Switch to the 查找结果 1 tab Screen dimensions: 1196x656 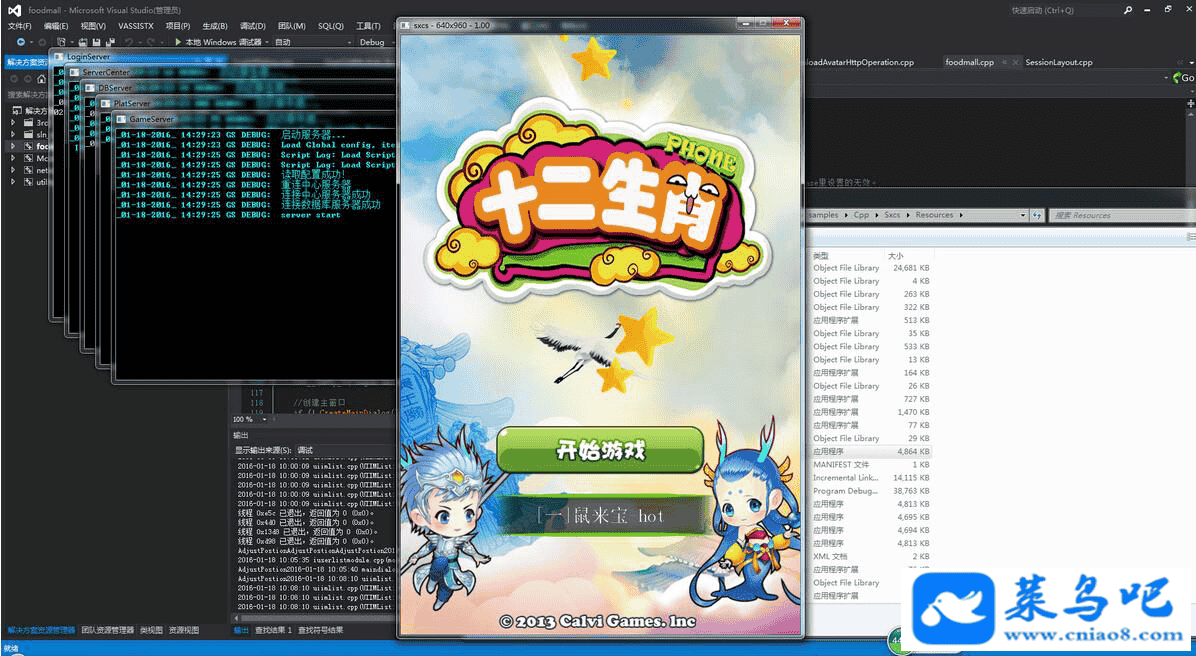coord(273,630)
